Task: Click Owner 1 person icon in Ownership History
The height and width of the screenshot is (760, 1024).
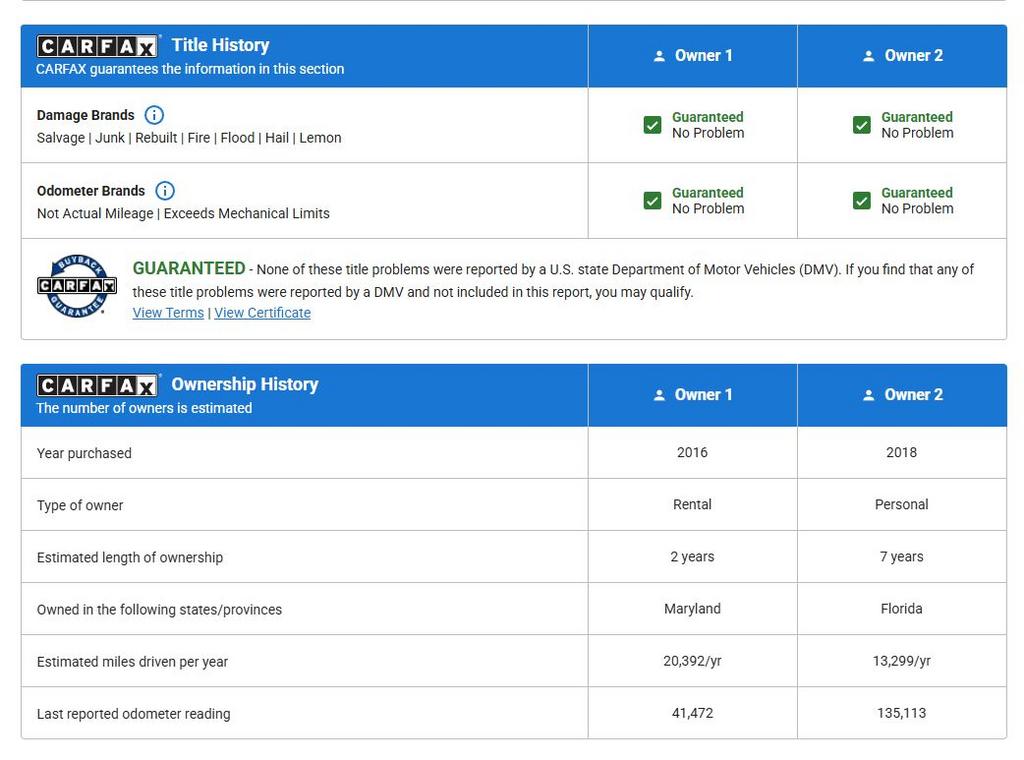Action: tap(659, 395)
